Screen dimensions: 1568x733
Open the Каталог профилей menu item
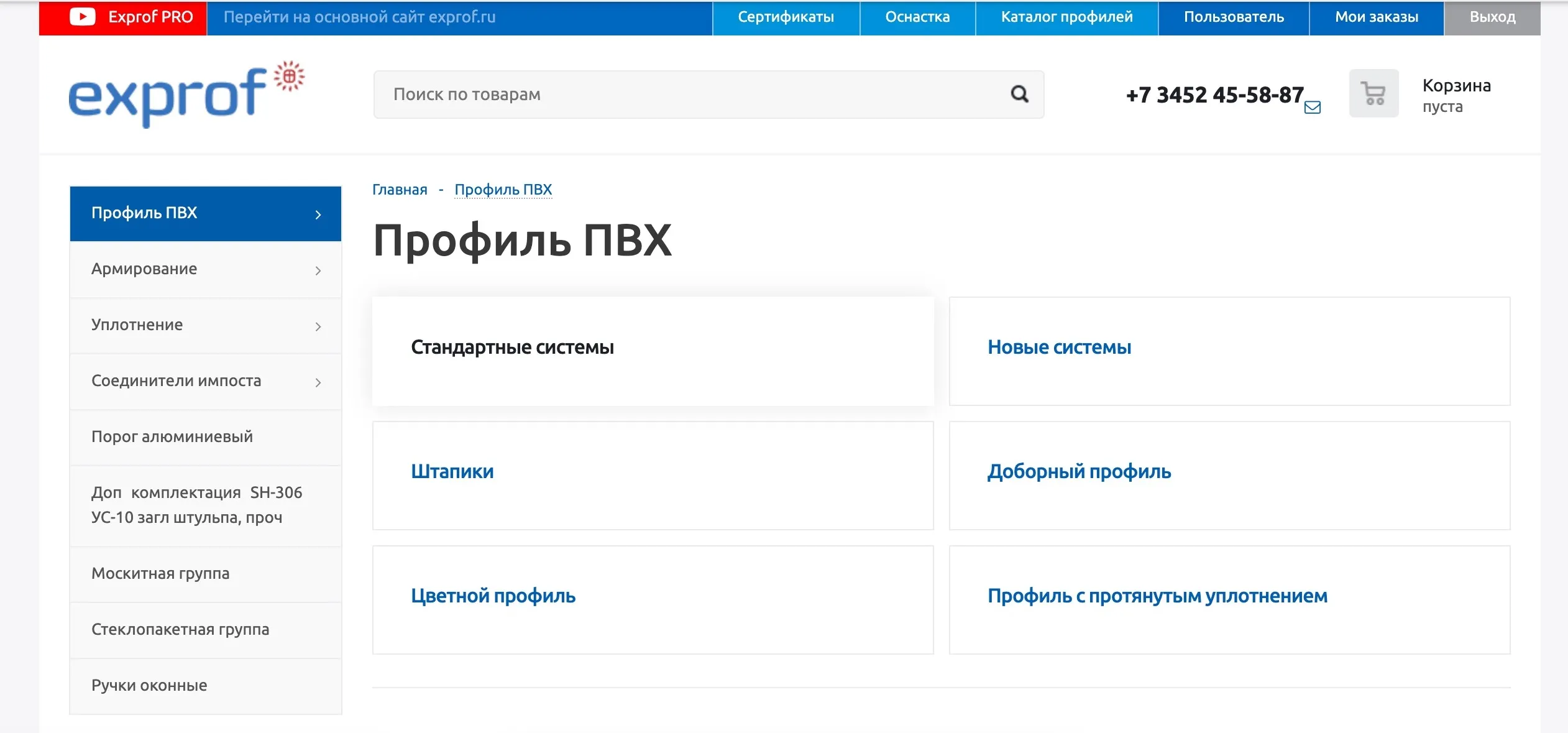[x=1066, y=17]
